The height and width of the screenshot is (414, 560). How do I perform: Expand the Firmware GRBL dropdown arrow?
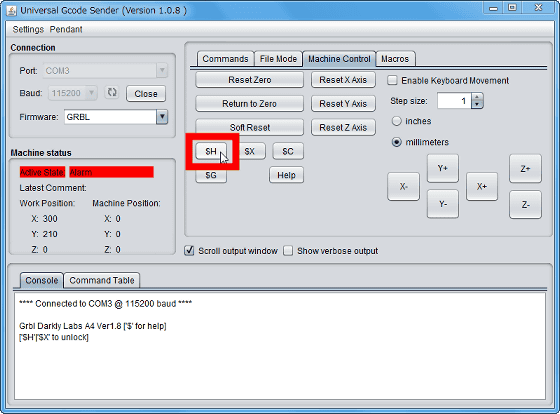[x=162, y=117]
